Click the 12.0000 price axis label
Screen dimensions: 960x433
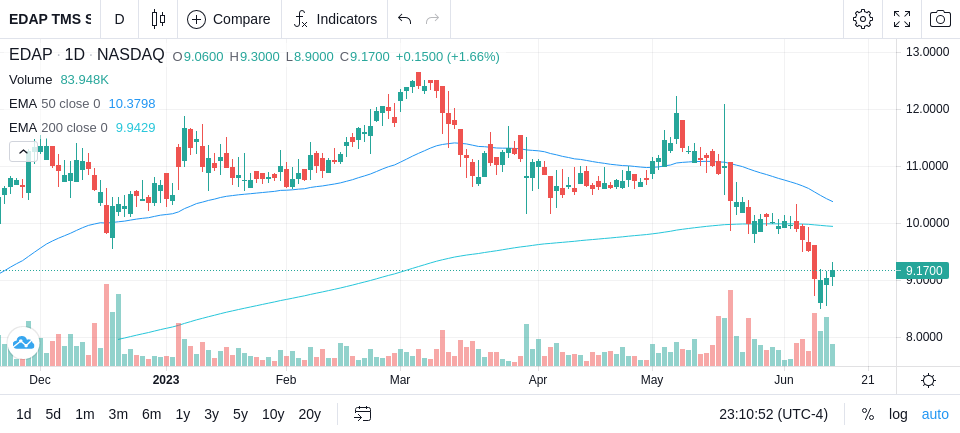pyautogui.click(x=928, y=109)
